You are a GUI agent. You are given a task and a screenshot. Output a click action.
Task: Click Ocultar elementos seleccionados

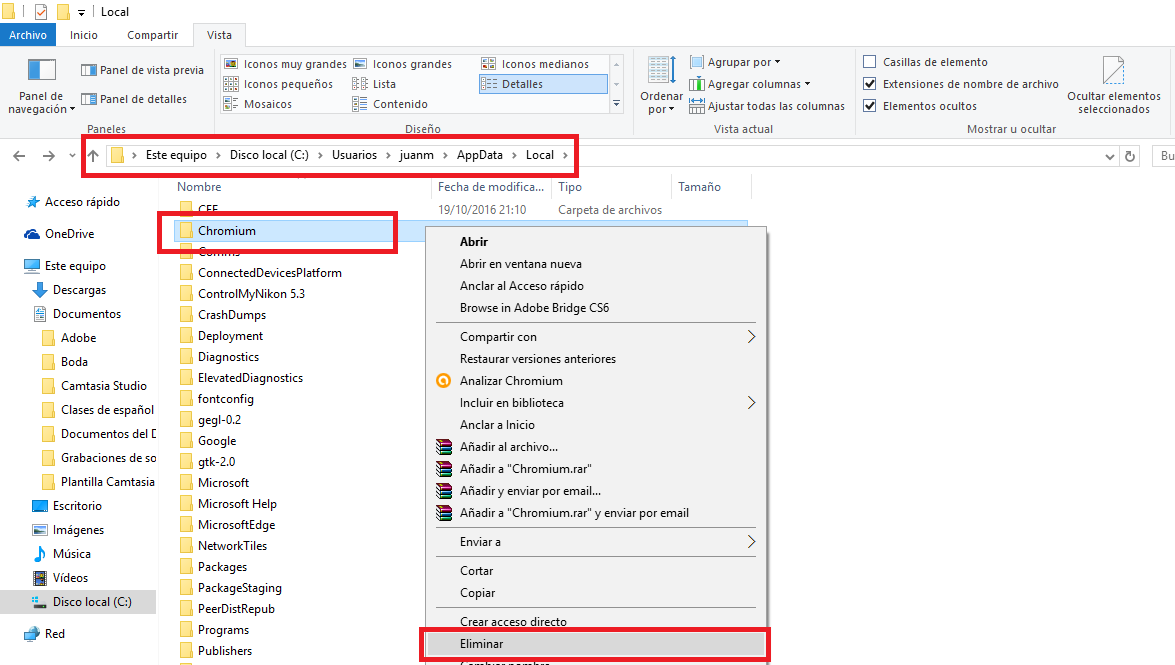(1114, 85)
